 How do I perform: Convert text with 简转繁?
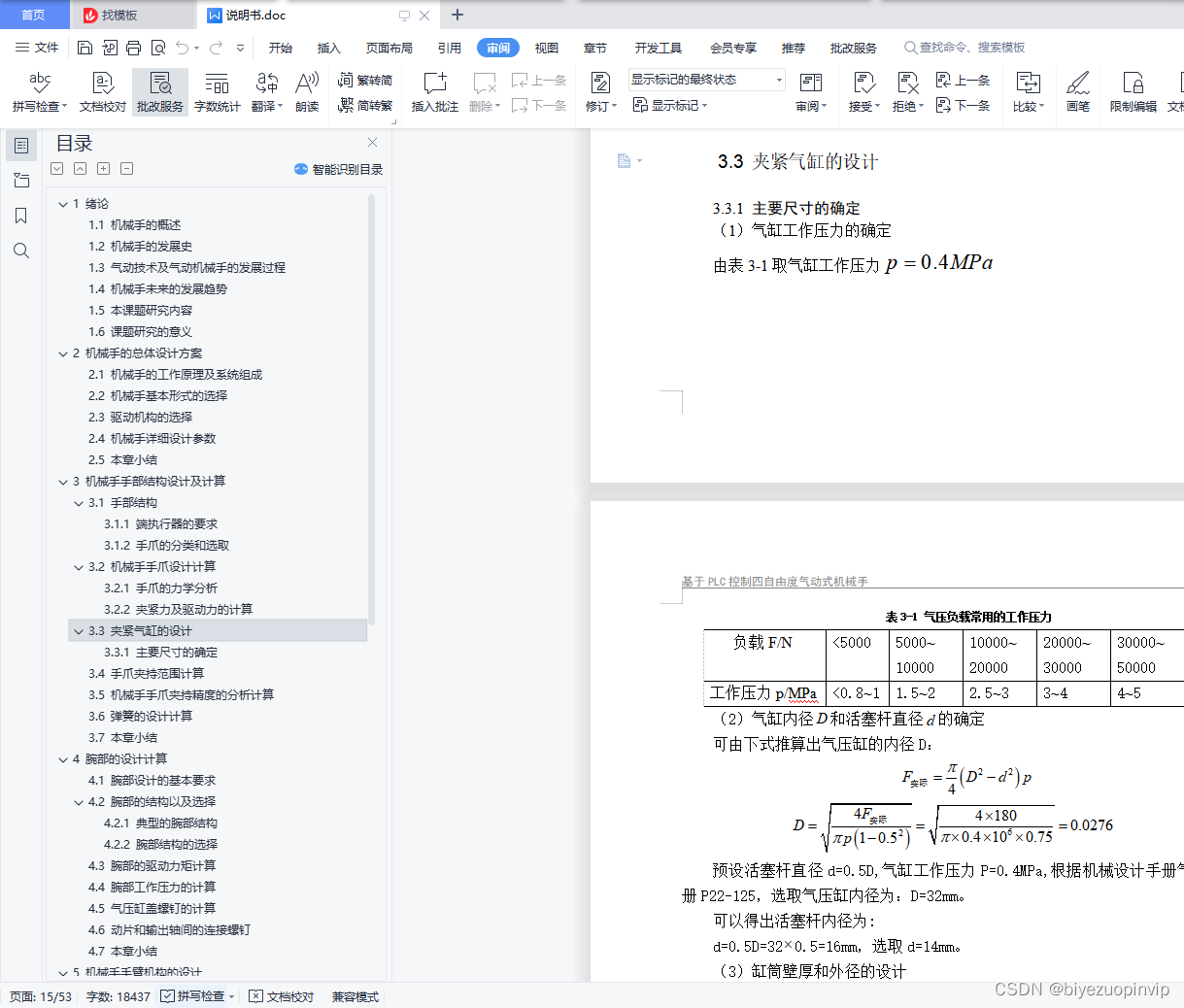pos(365,105)
